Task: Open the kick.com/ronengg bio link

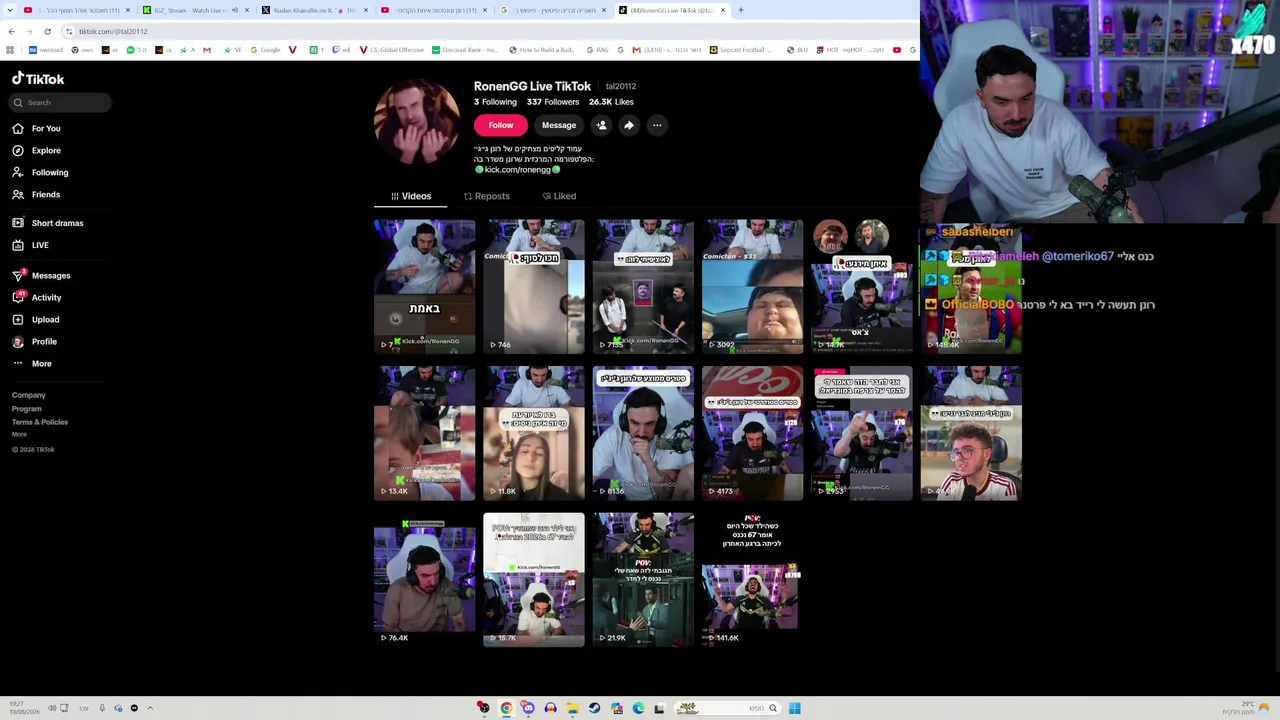Action: coord(517,170)
